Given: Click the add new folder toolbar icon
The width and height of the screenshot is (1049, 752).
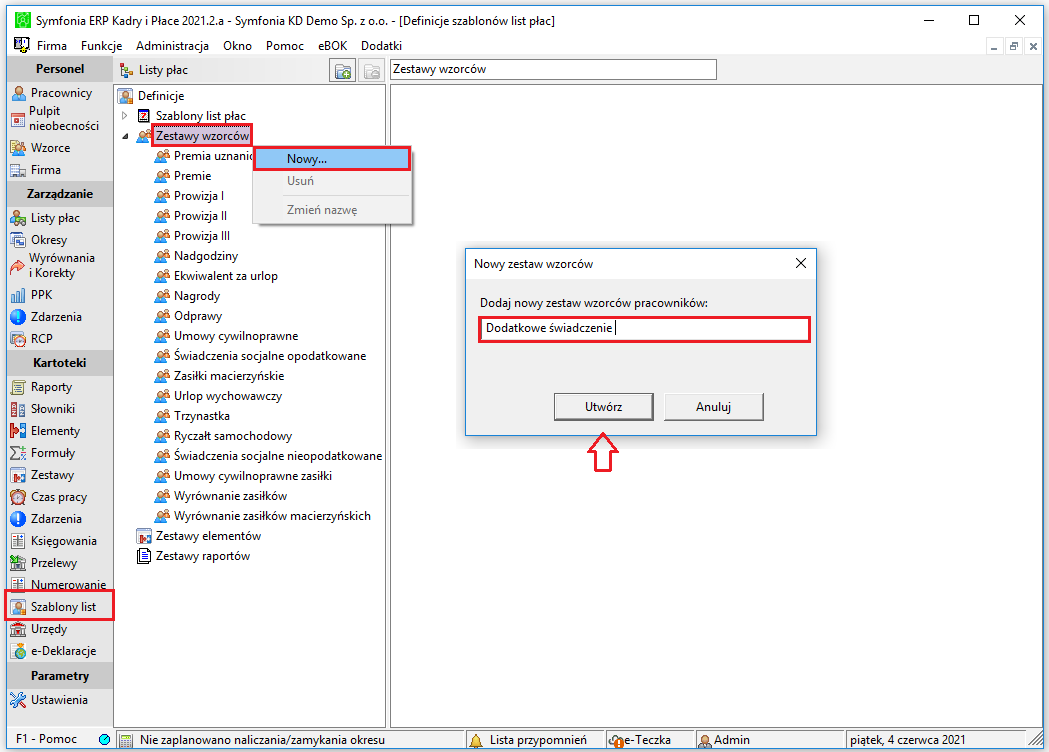Looking at the screenshot, I should pyautogui.click(x=343, y=71).
